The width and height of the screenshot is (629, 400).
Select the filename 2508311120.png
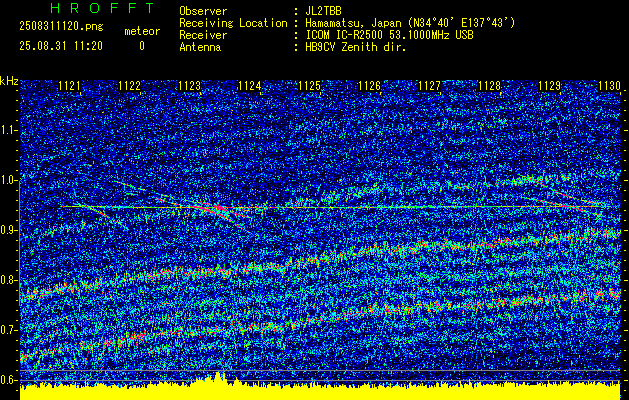click(x=61, y=27)
